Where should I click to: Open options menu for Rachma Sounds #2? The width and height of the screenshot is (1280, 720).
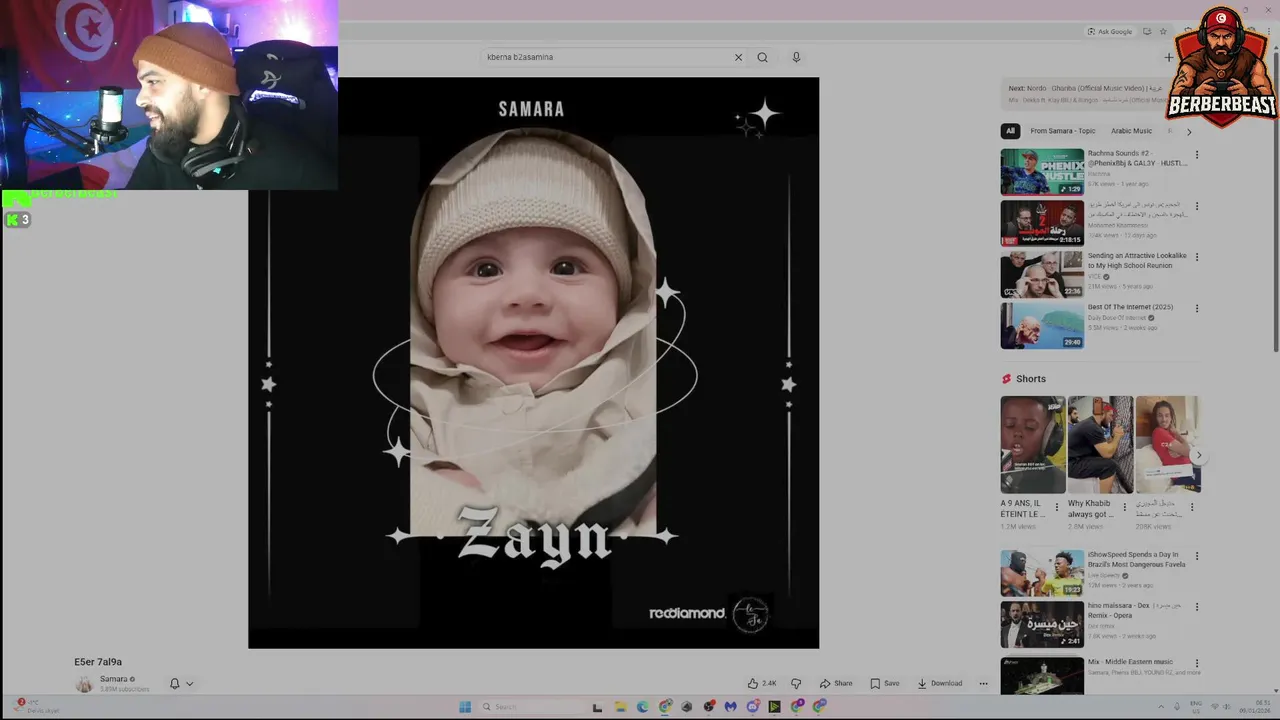pyautogui.click(x=1196, y=155)
